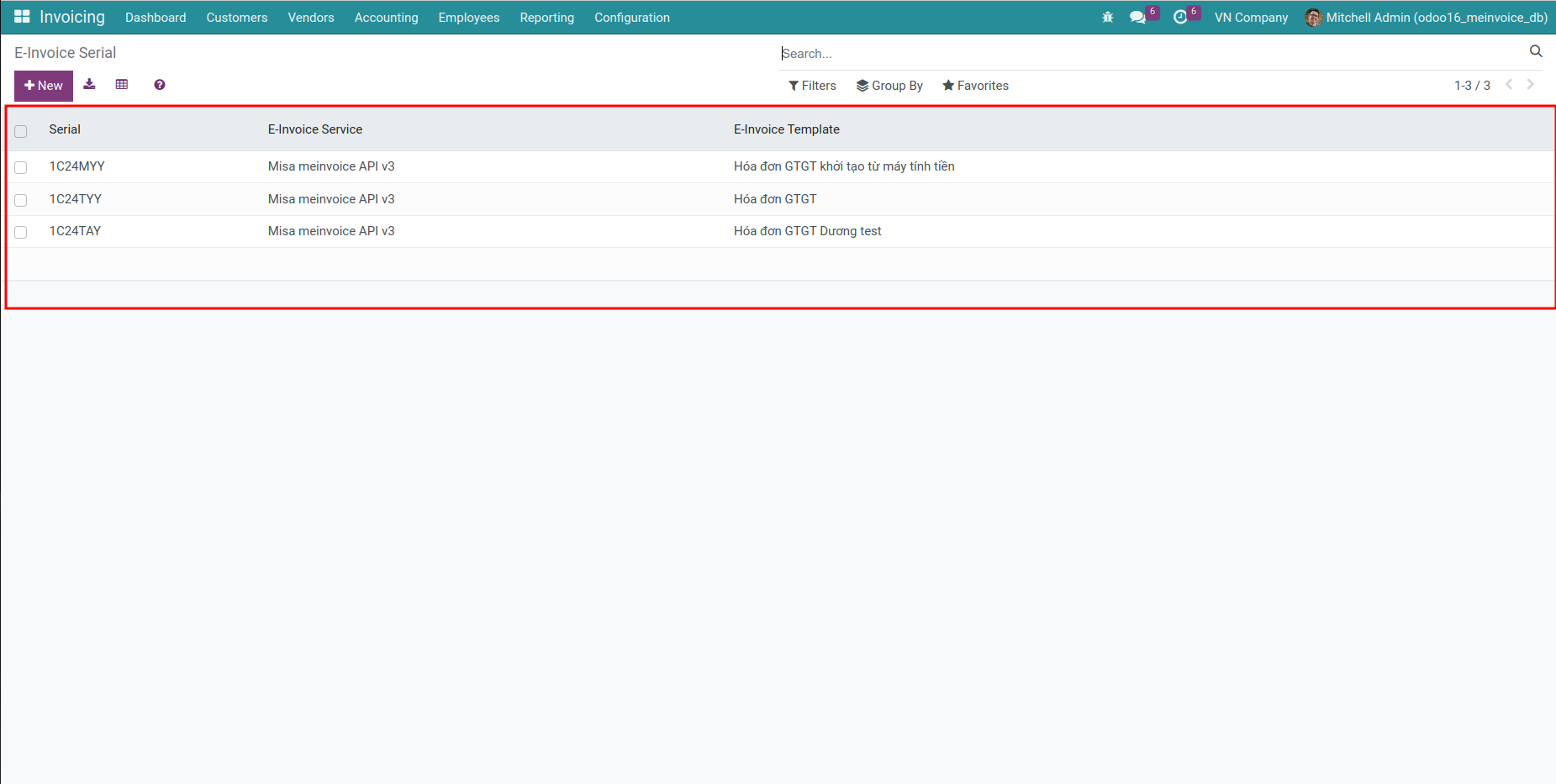The width and height of the screenshot is (1556, 784).
Task: Expand the Favorites dropdown
Action: click(975, 85)
